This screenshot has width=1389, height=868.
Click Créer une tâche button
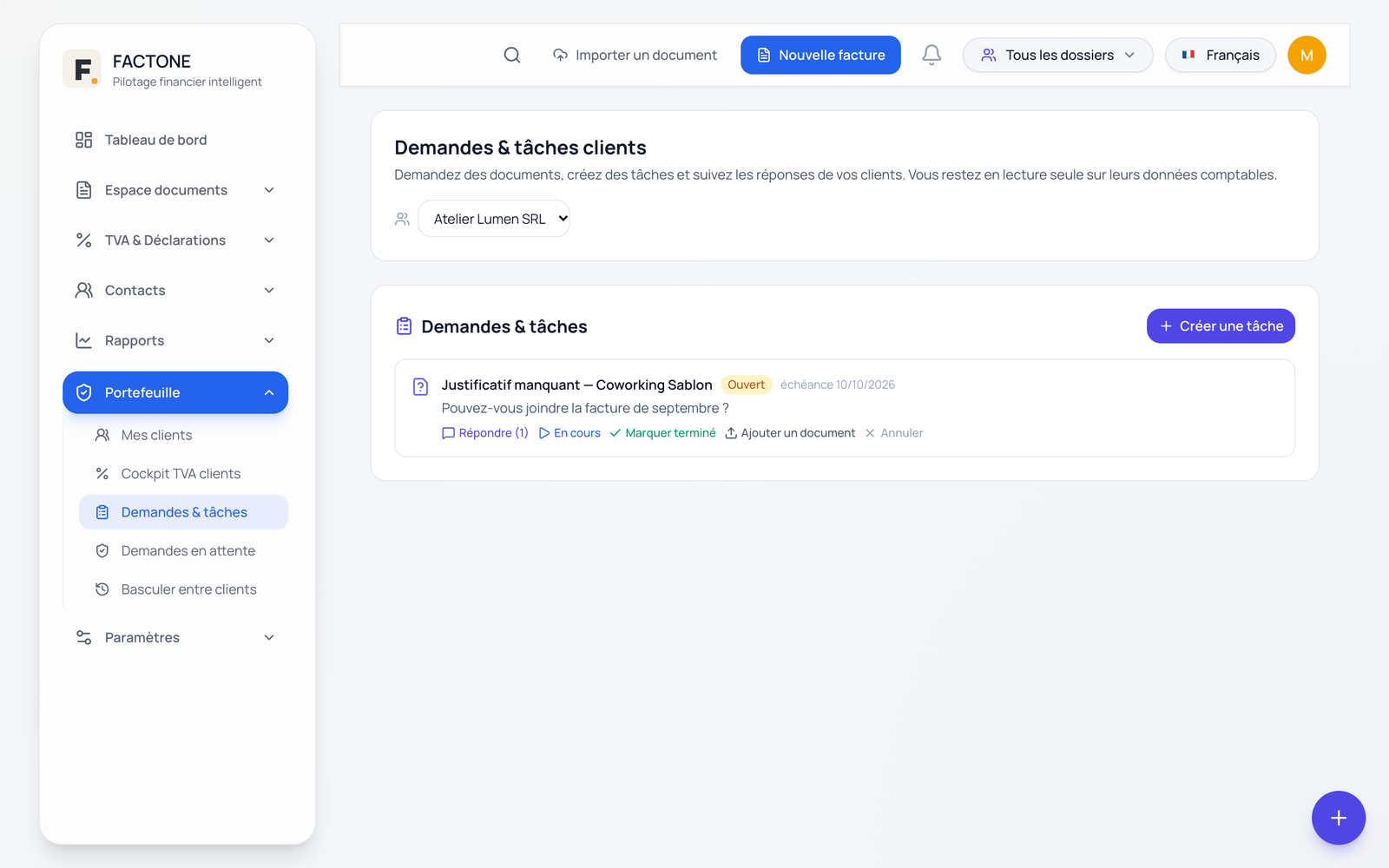point(1221,326)
